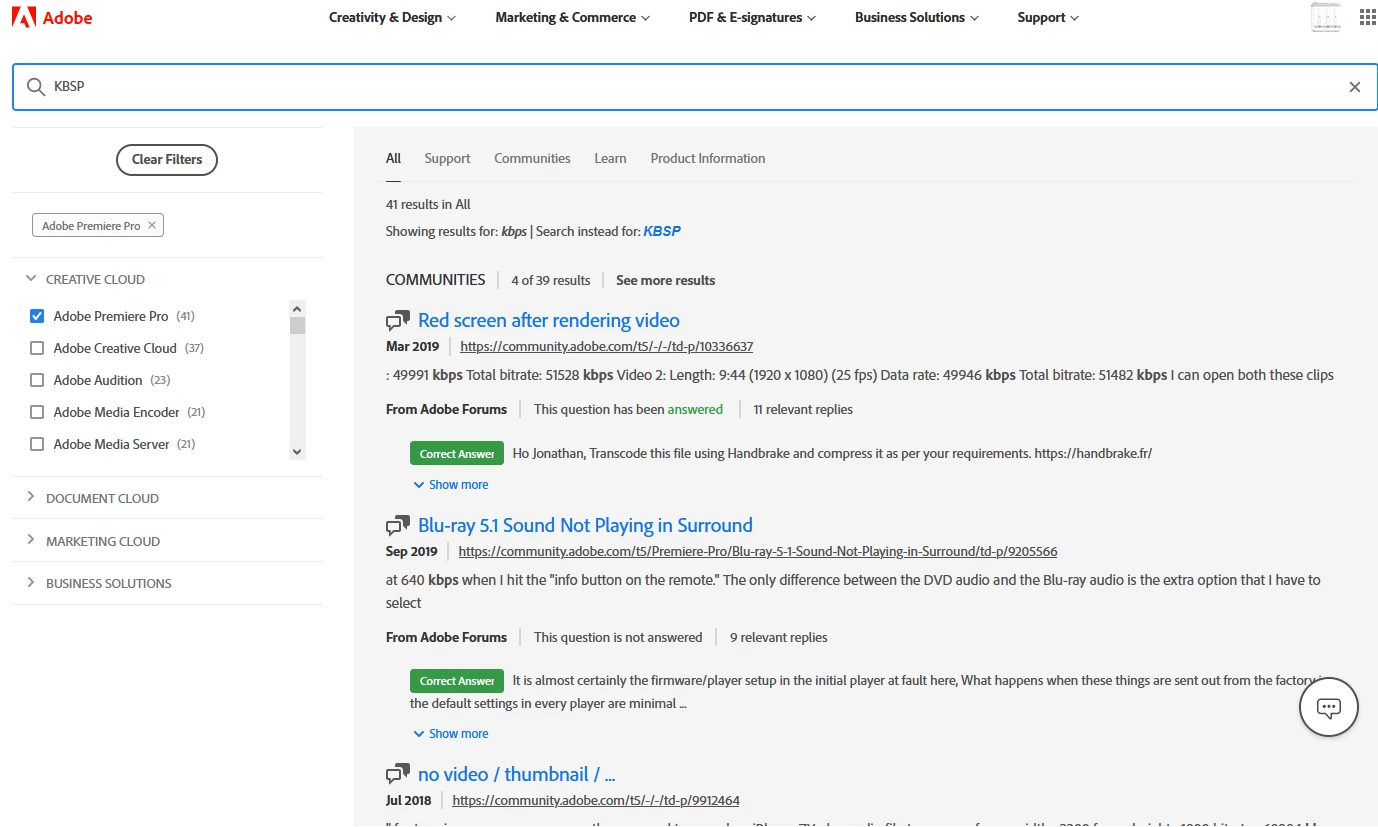Open Marketing & Commerce menu
Image resolution: width=1378 pixels, height=827 pixels.
pyautogui.click(x=572, y=17)
